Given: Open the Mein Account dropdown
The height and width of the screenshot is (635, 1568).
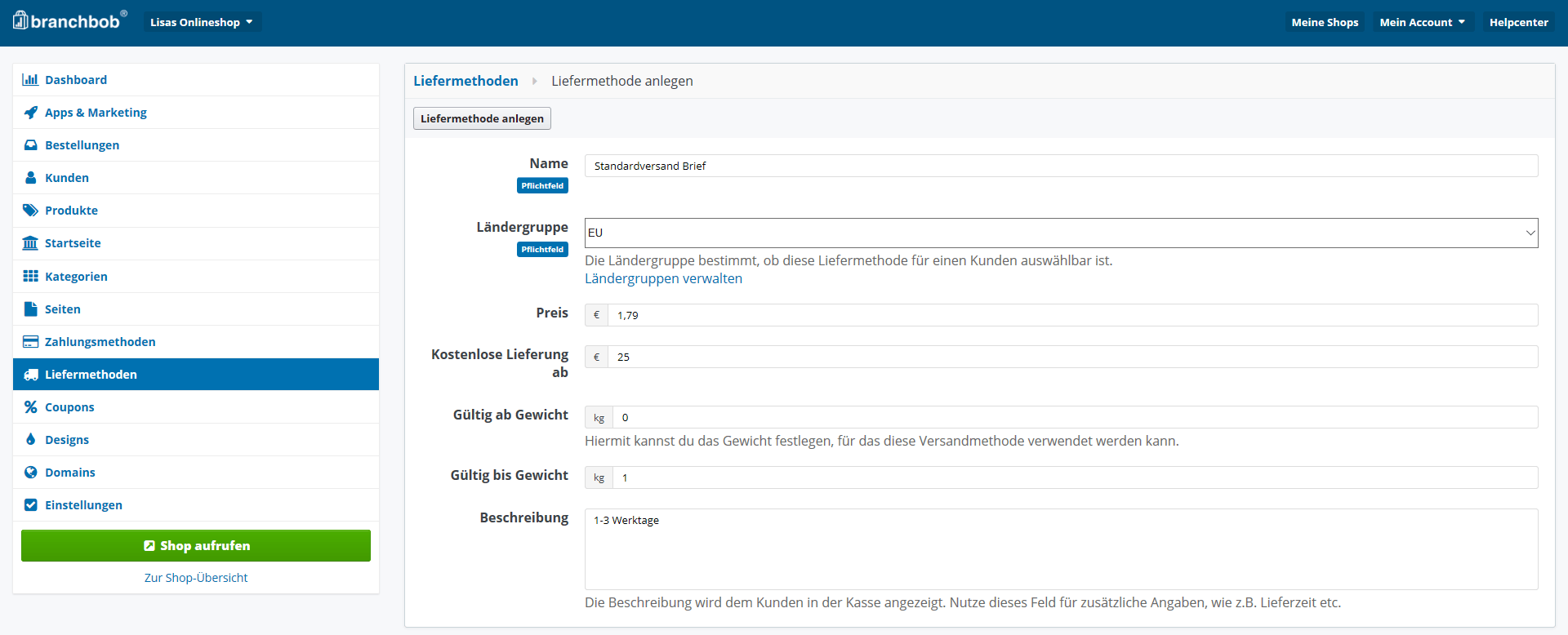Looking at the screenshot, I should click(x=1422, y=22).
